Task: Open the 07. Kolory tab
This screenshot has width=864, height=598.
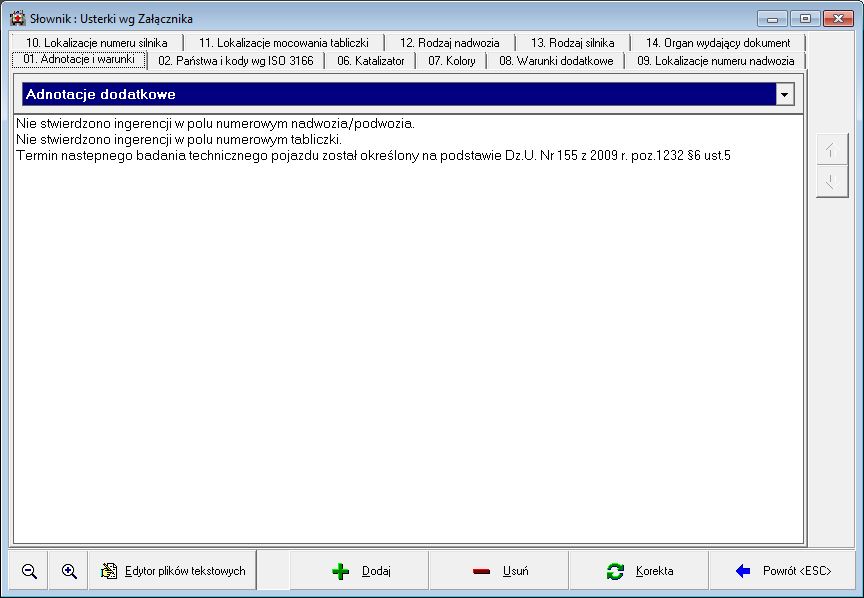Action: [x=451, y=61]
